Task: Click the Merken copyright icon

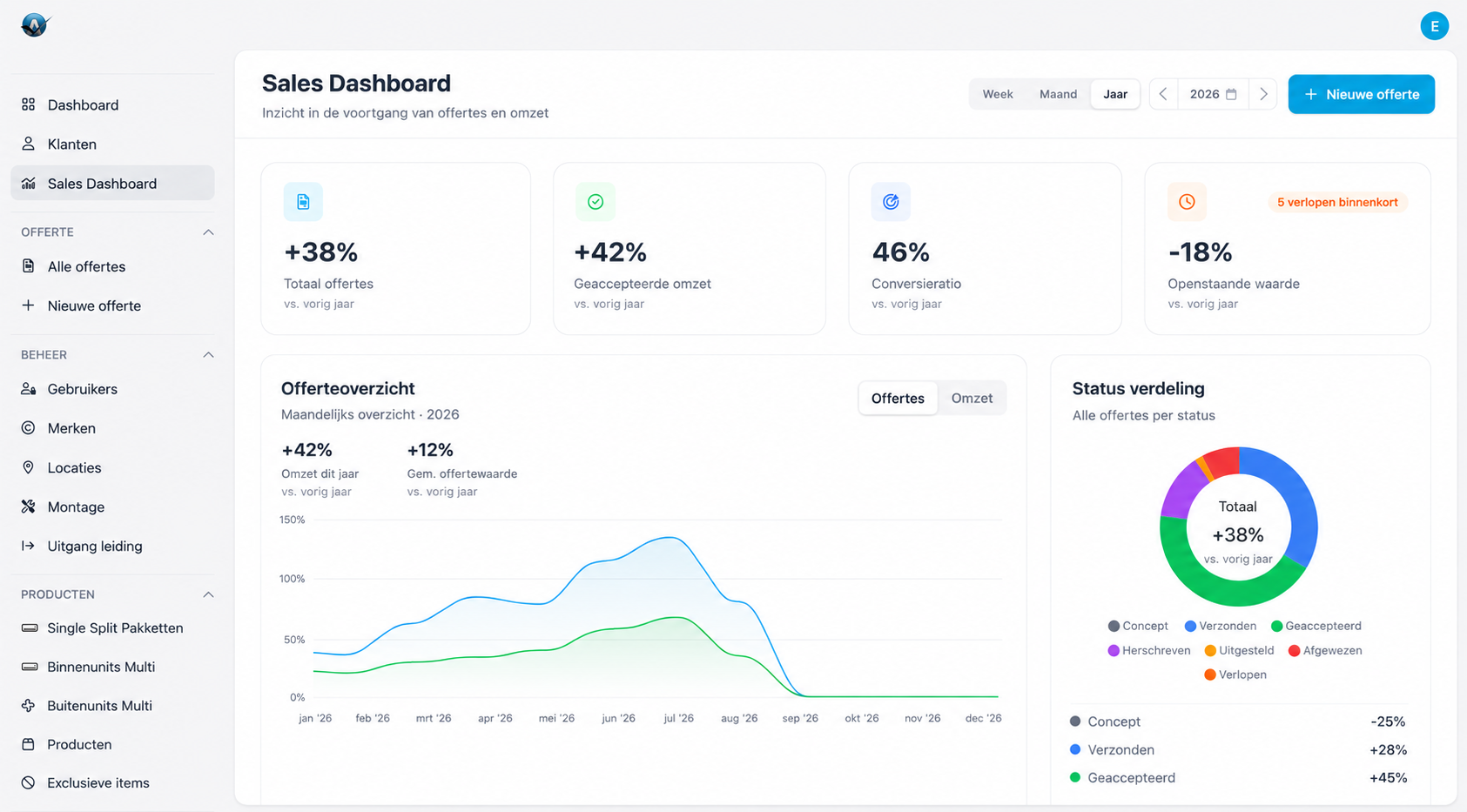Action: (x=29, y=428)
